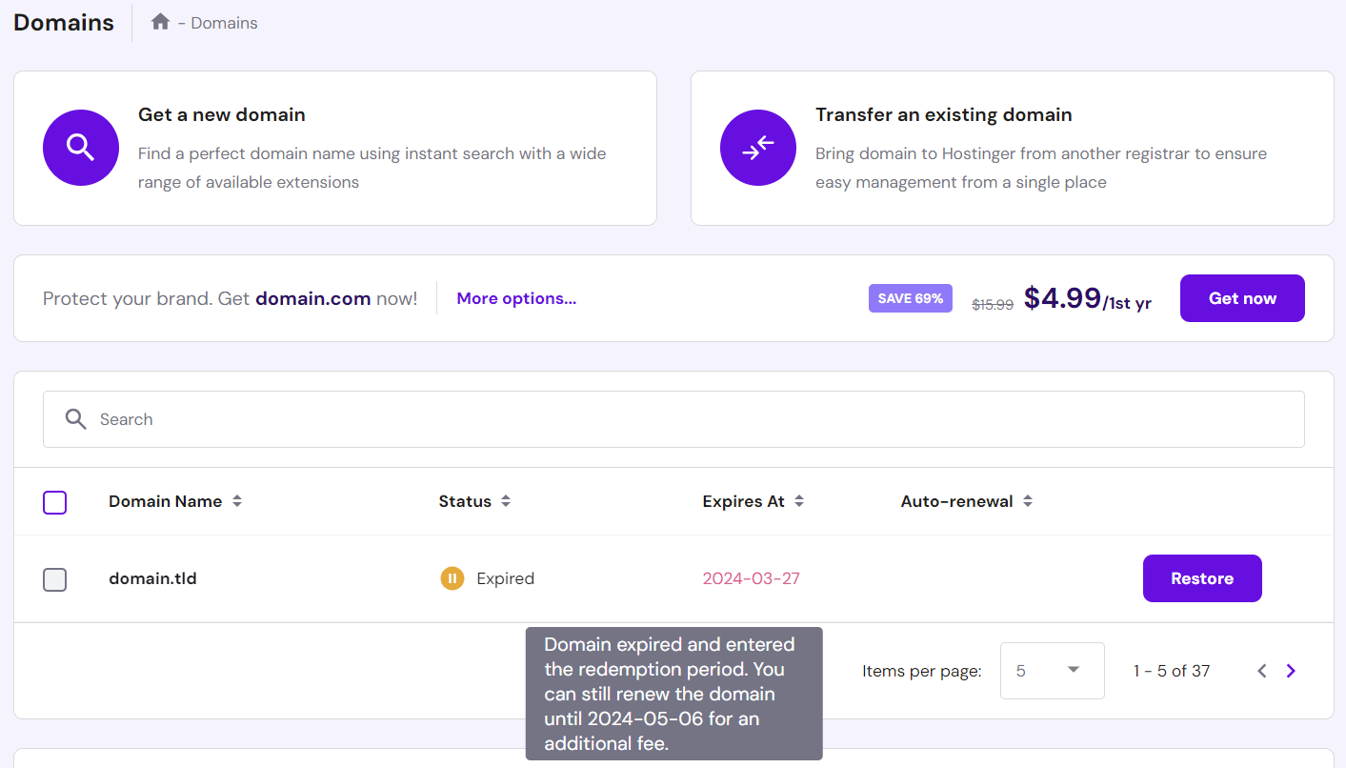Click the previous page chevron

pos(1262,670)
